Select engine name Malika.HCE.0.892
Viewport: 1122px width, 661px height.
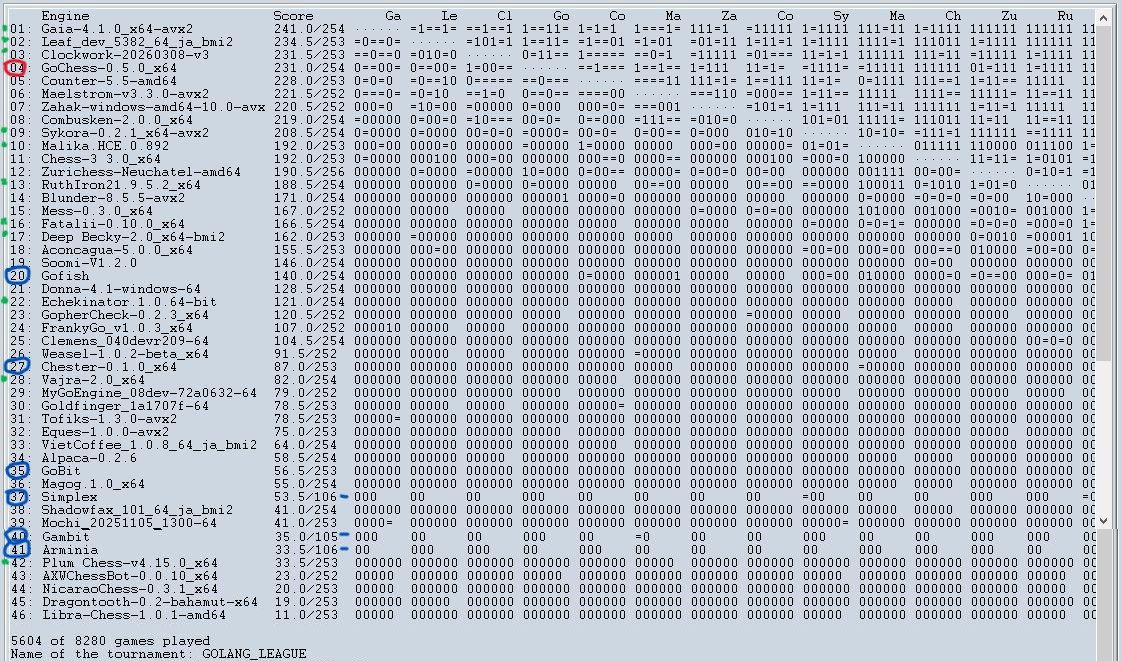105,146
